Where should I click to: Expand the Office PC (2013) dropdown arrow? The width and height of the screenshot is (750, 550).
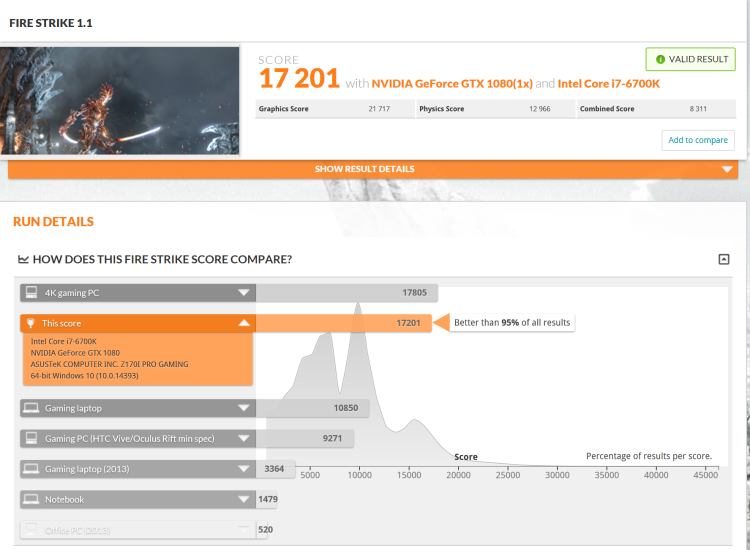[x=244, y=530]
